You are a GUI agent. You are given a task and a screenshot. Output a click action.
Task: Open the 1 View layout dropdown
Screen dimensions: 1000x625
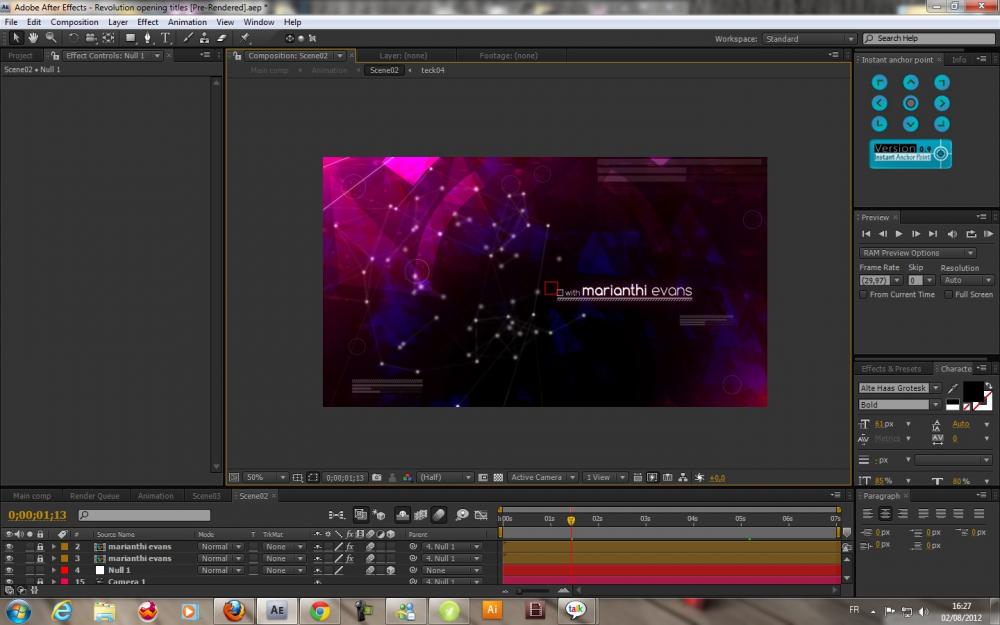605,478
